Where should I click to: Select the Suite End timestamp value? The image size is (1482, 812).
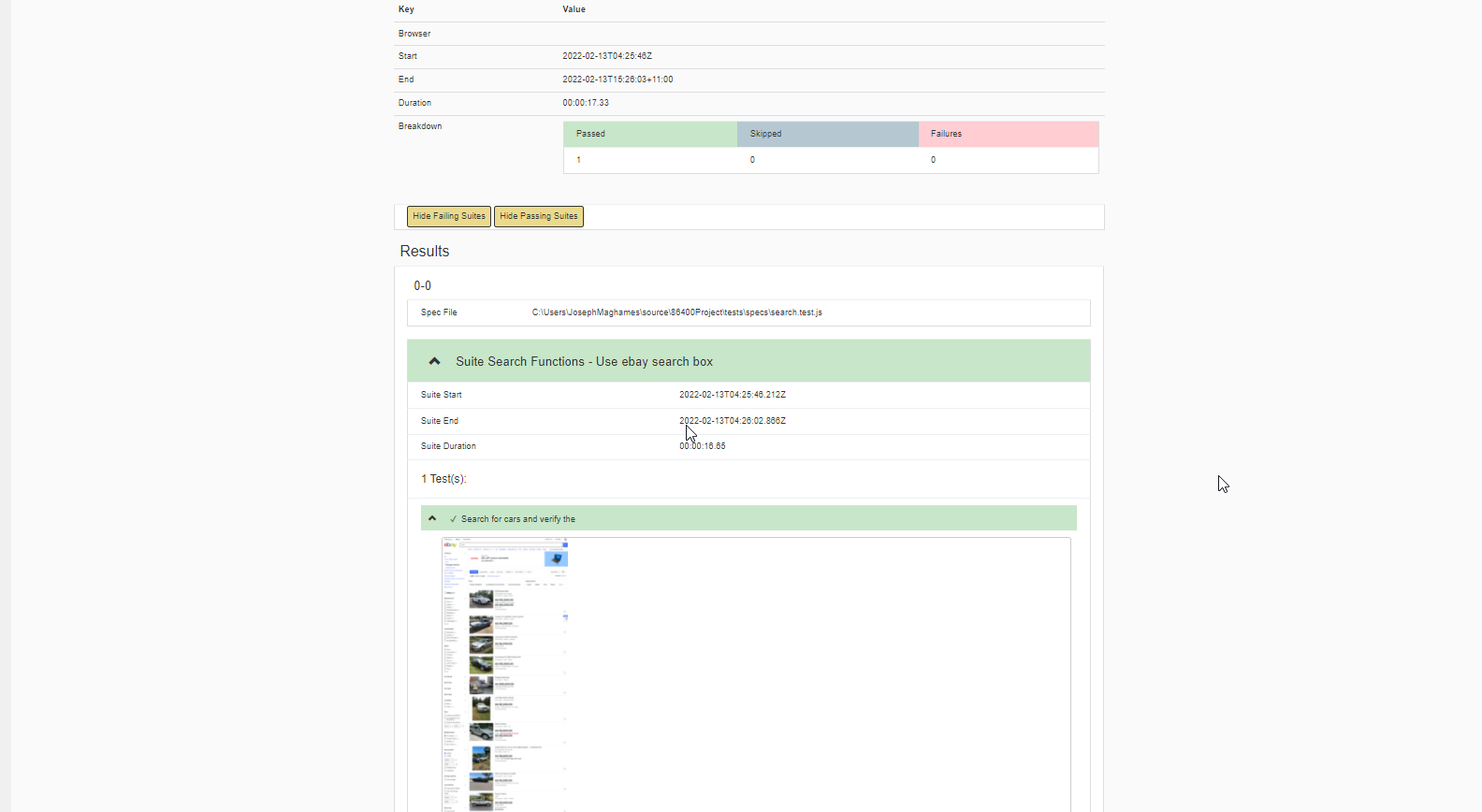733,421
